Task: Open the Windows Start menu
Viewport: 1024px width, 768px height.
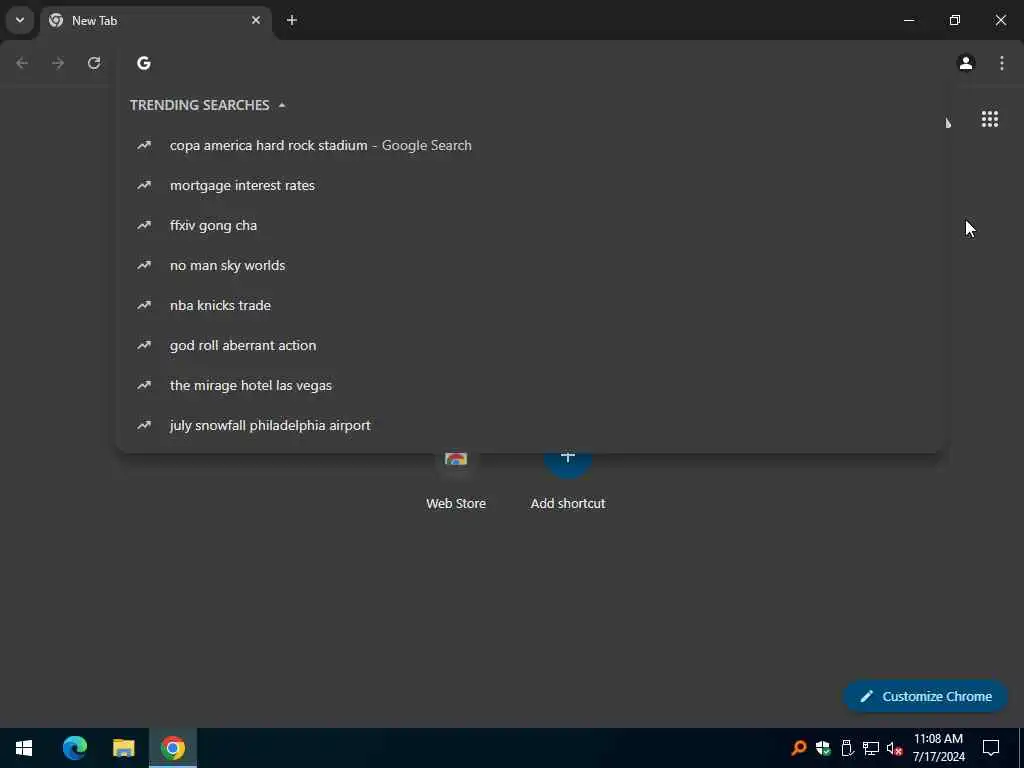Action: [24, 748]
